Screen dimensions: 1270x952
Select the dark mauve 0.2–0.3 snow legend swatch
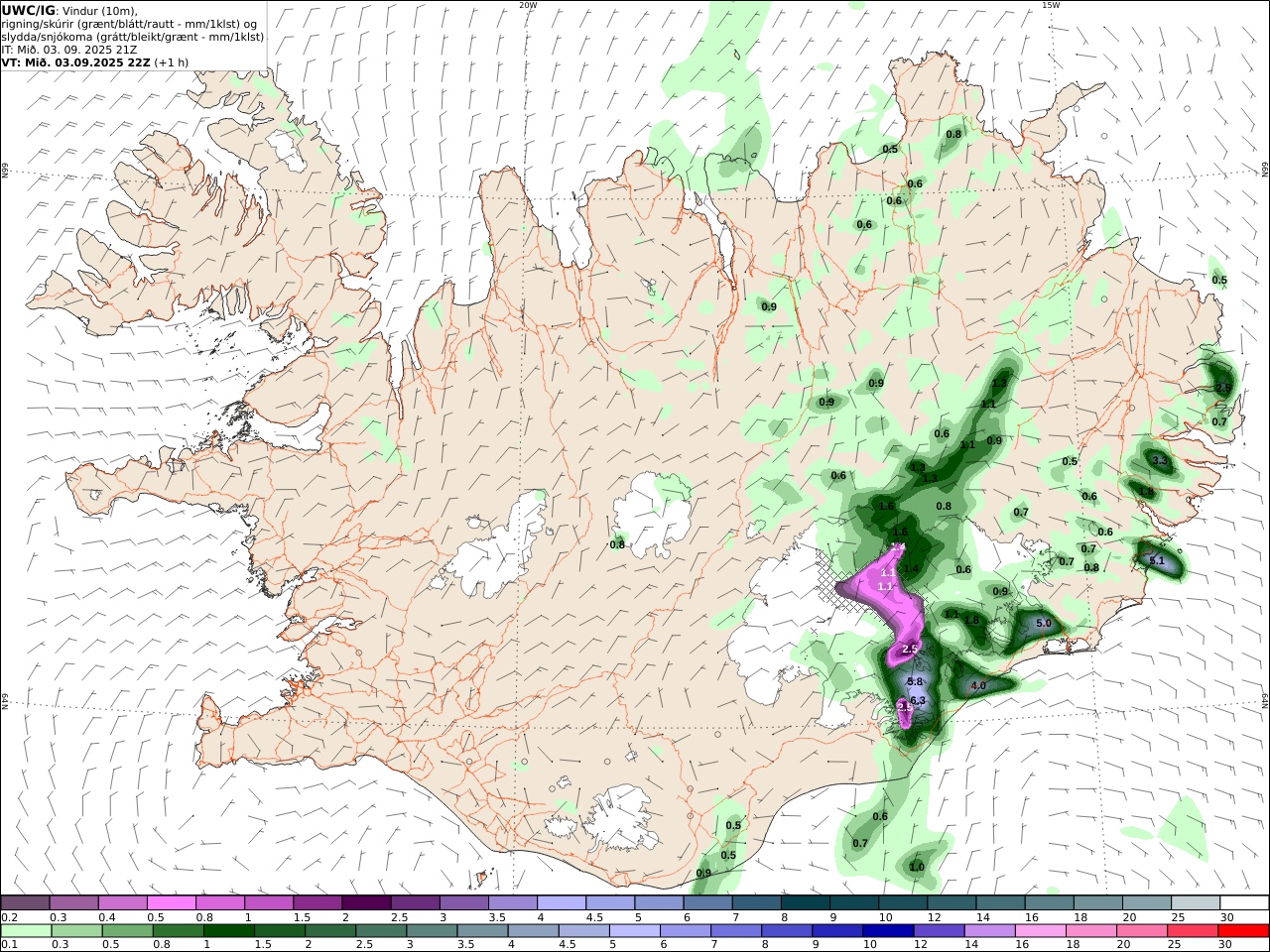tap(26, 902)
